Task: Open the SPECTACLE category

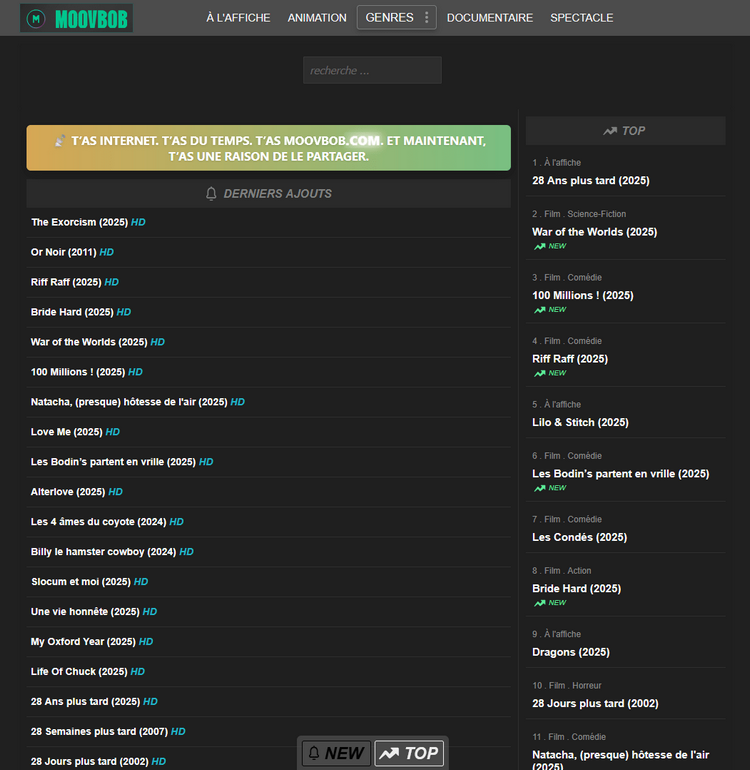Action: [582, 18]
